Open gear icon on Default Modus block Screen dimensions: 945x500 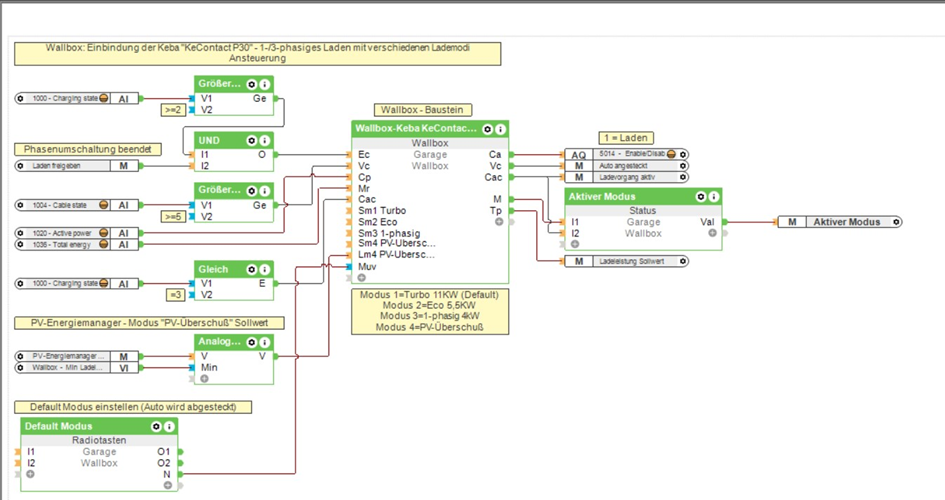click(156, 426)
